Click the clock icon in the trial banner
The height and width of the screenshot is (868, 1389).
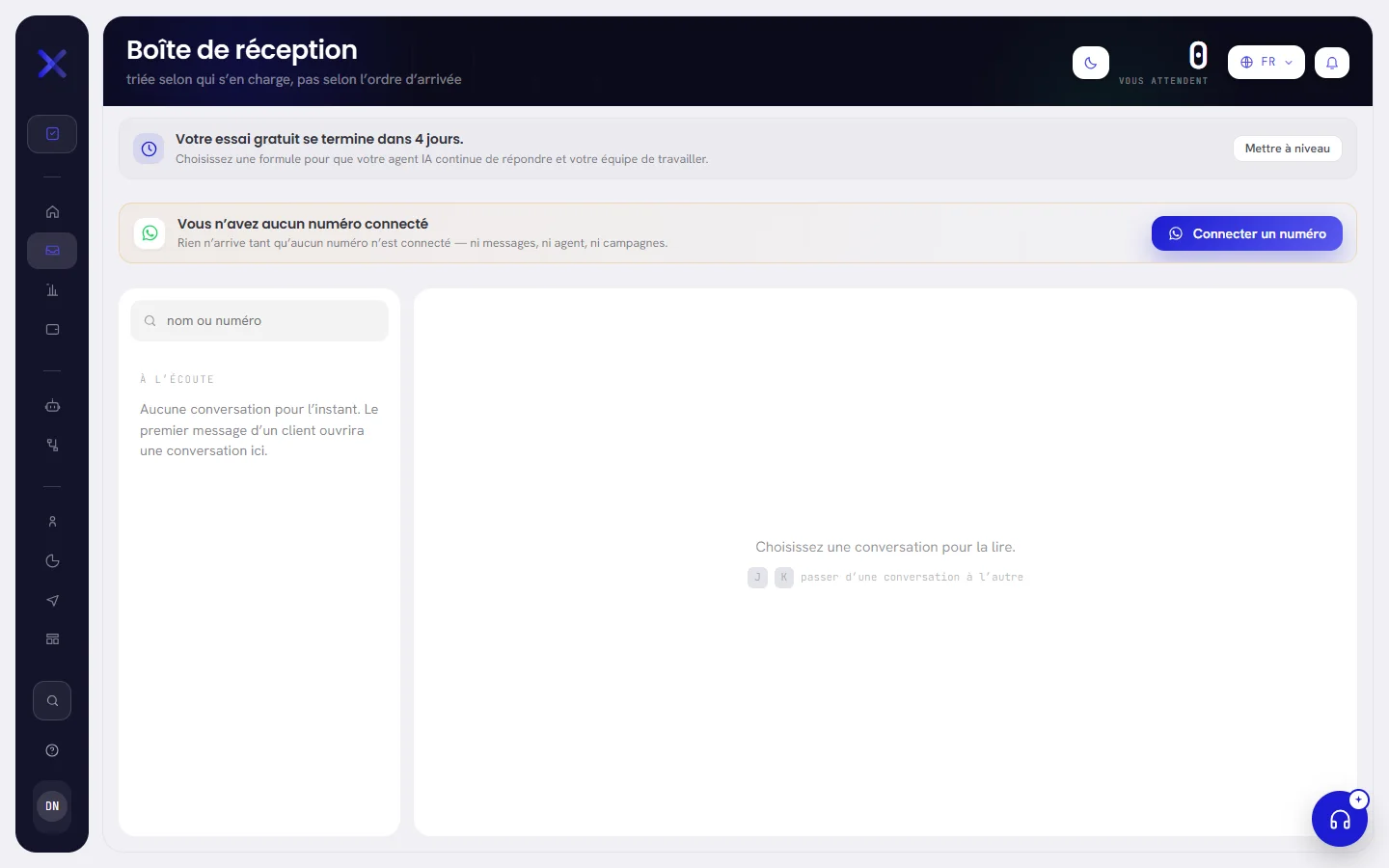(149, 149)
